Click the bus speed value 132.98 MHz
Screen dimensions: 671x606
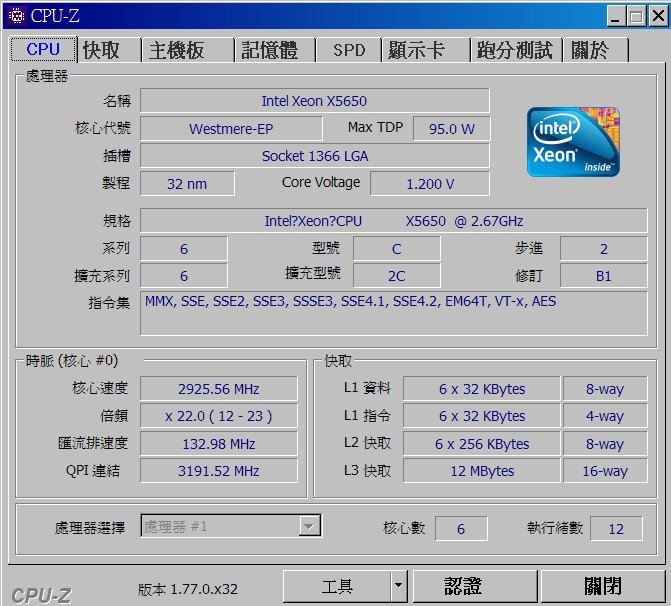pos(219,443)
